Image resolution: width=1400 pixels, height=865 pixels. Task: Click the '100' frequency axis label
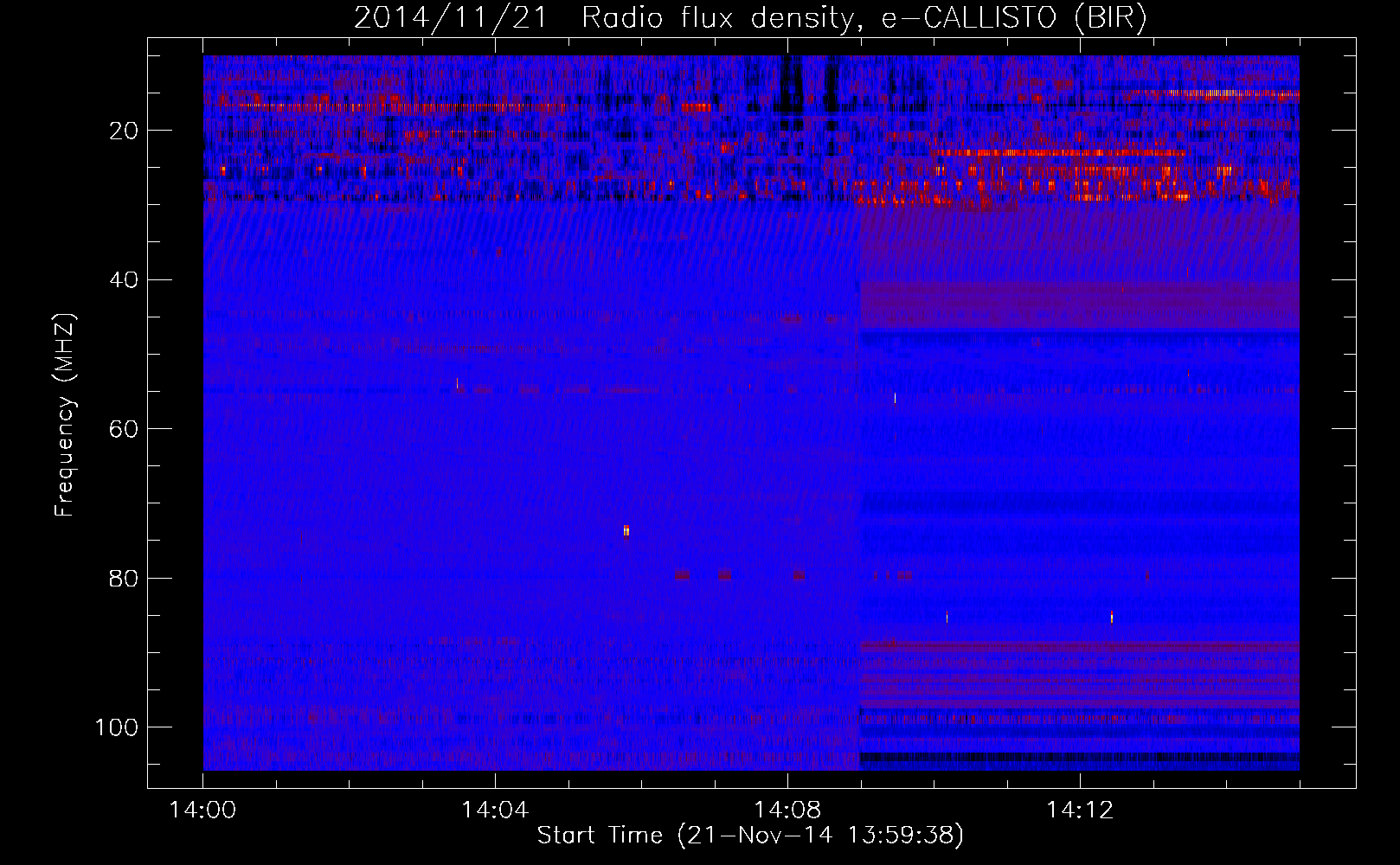coord(117,727)
